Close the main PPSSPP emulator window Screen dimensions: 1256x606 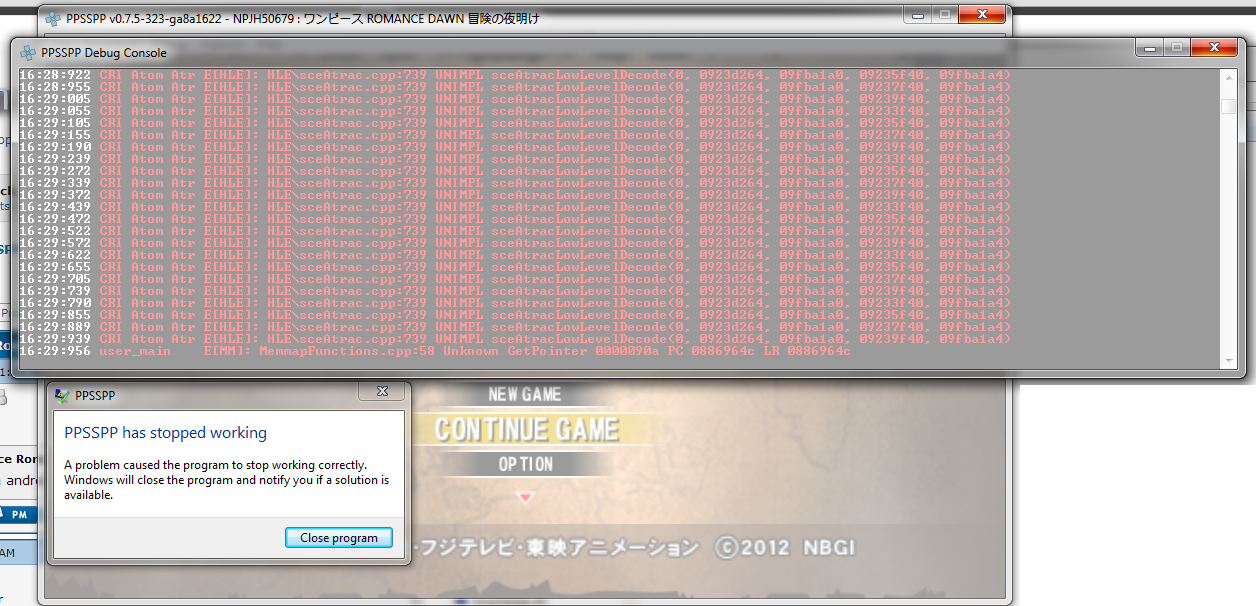click(982, 14)
